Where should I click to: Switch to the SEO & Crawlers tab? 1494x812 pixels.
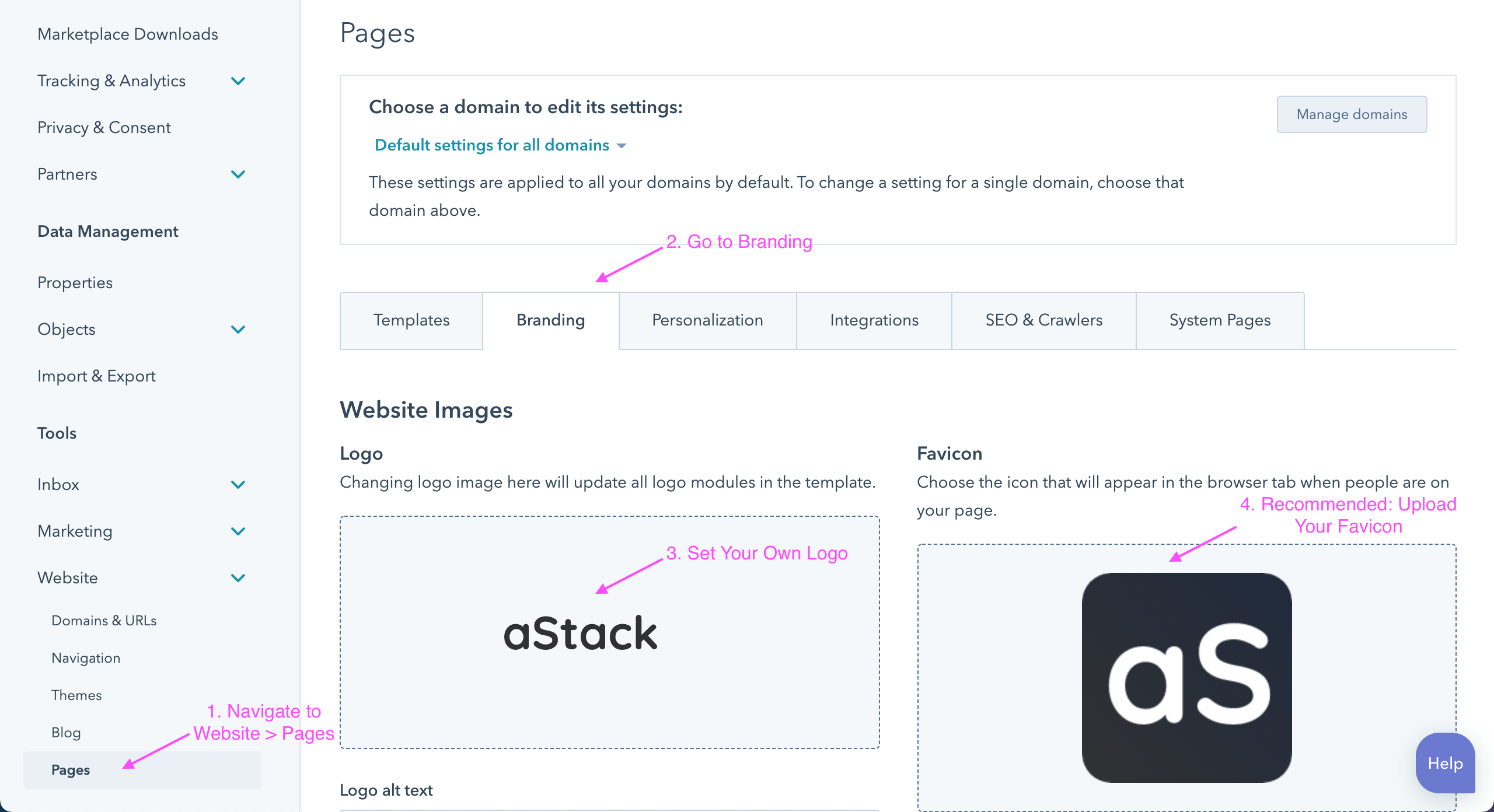coord(1044,320)
